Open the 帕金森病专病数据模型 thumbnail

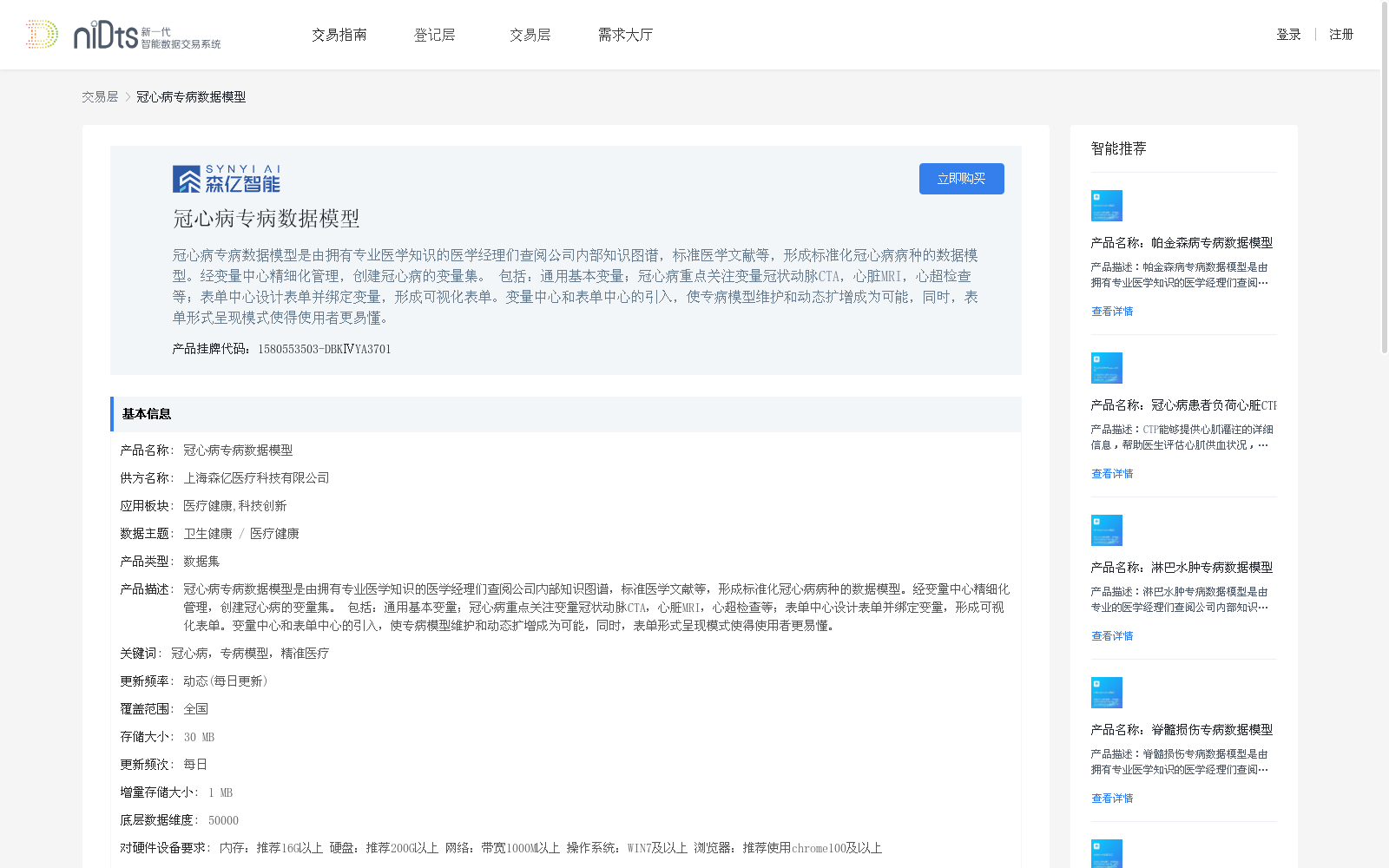point(1107,206)
